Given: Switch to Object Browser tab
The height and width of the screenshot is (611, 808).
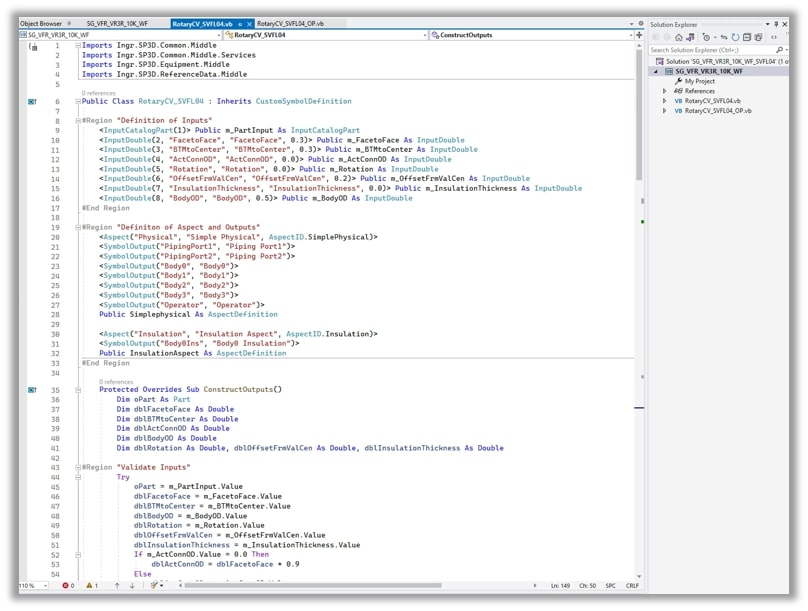Looking at the screenshot, I should [41, 24].
